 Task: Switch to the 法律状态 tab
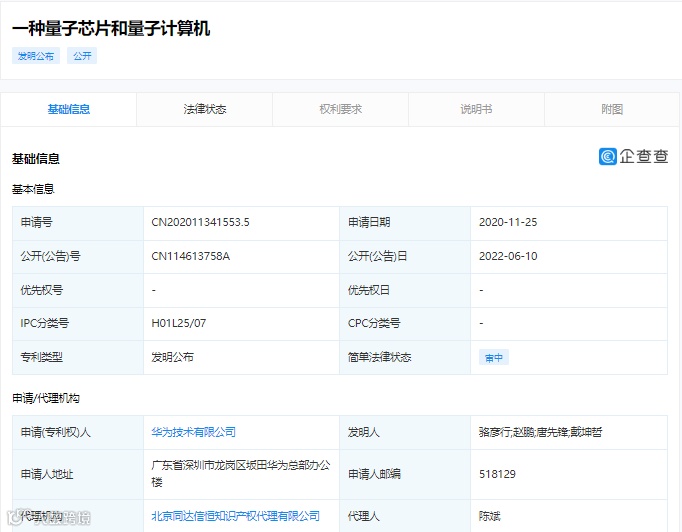[x=204, y=109]
